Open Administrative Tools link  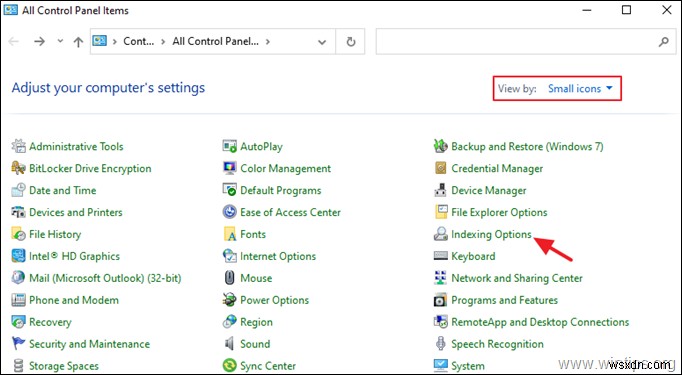[x=76, y=147]
